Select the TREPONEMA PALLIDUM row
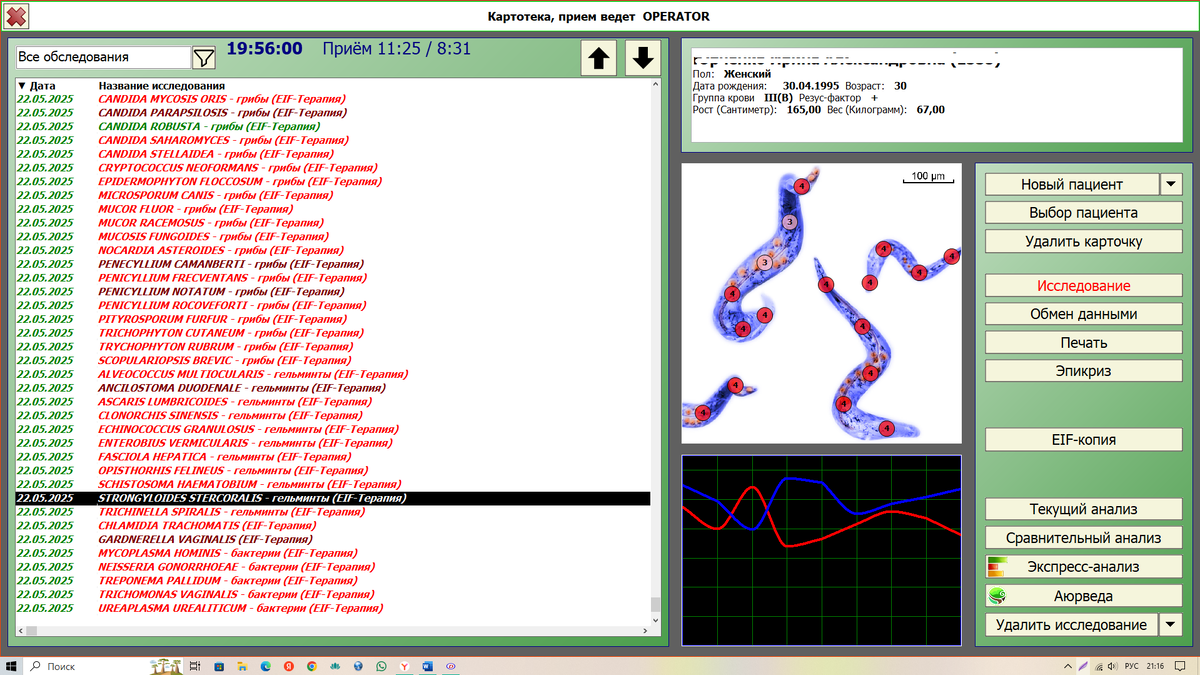The width and height of the screenshot is (1200, 675). (332, 580)
